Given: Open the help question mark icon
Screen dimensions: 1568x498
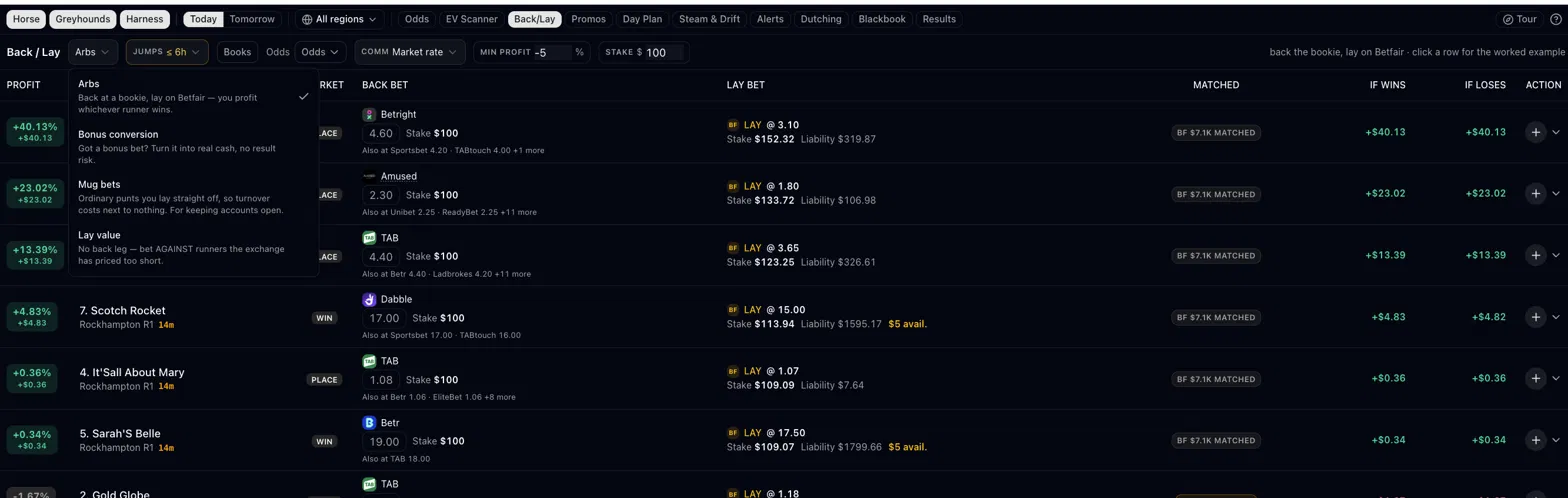Looking at the screenshot, I should click(x=1556, y=19).
